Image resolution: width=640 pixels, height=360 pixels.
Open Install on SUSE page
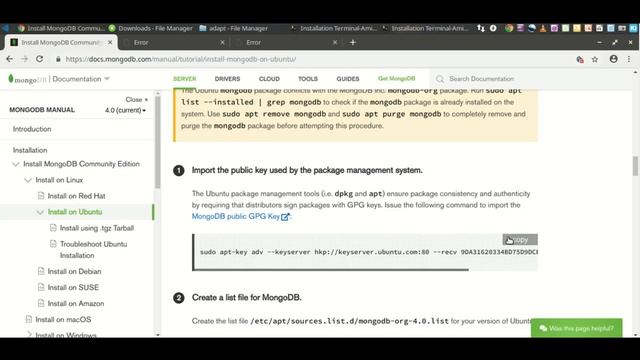73,287
